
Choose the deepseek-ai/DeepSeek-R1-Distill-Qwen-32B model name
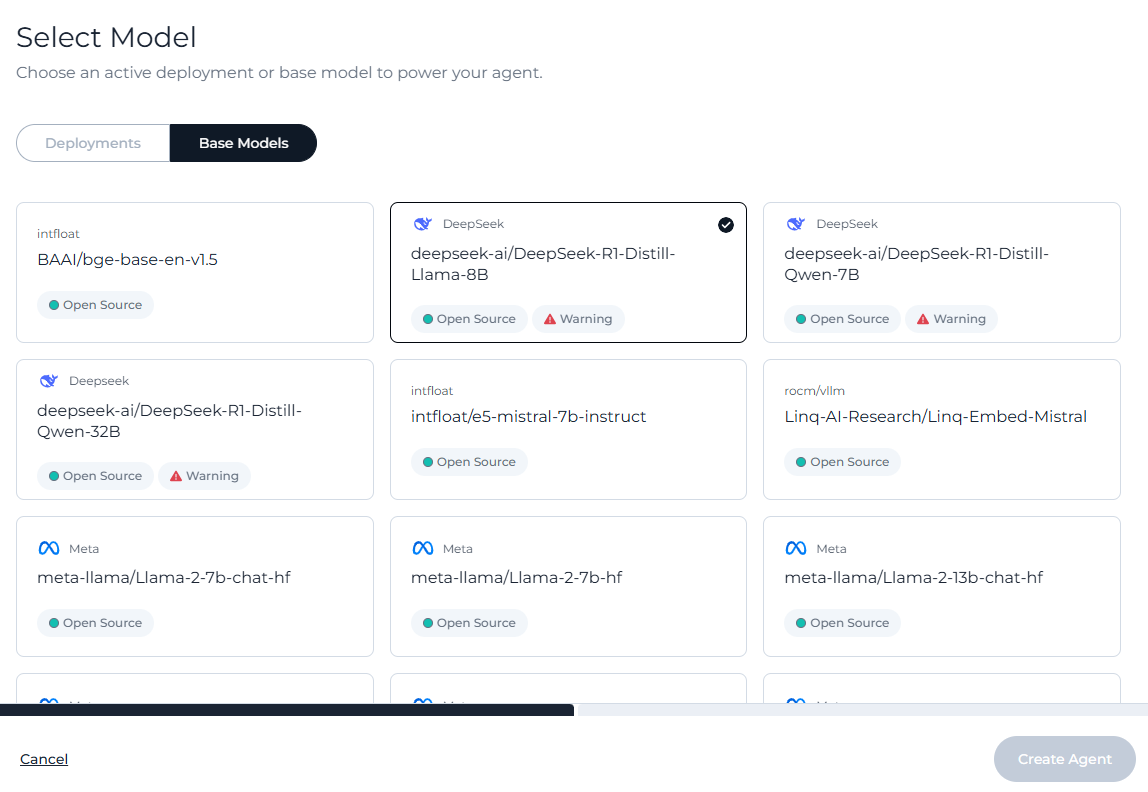[169, 421]
